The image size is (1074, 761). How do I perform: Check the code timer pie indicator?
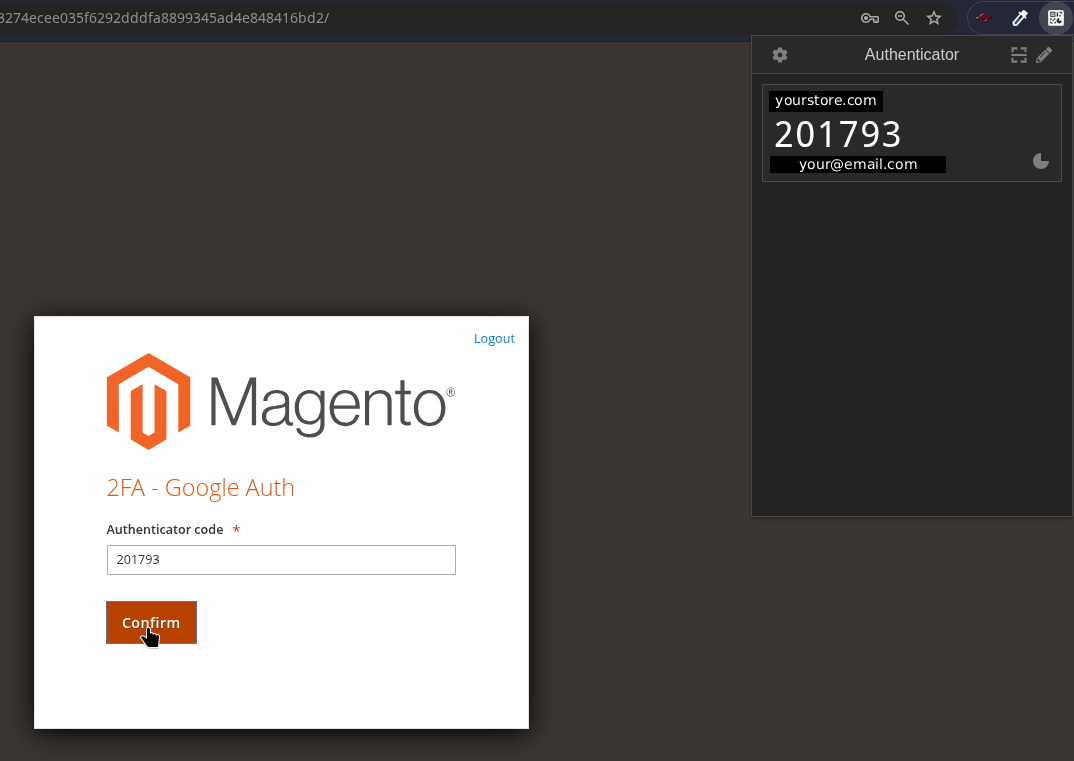coord(1040,161)
